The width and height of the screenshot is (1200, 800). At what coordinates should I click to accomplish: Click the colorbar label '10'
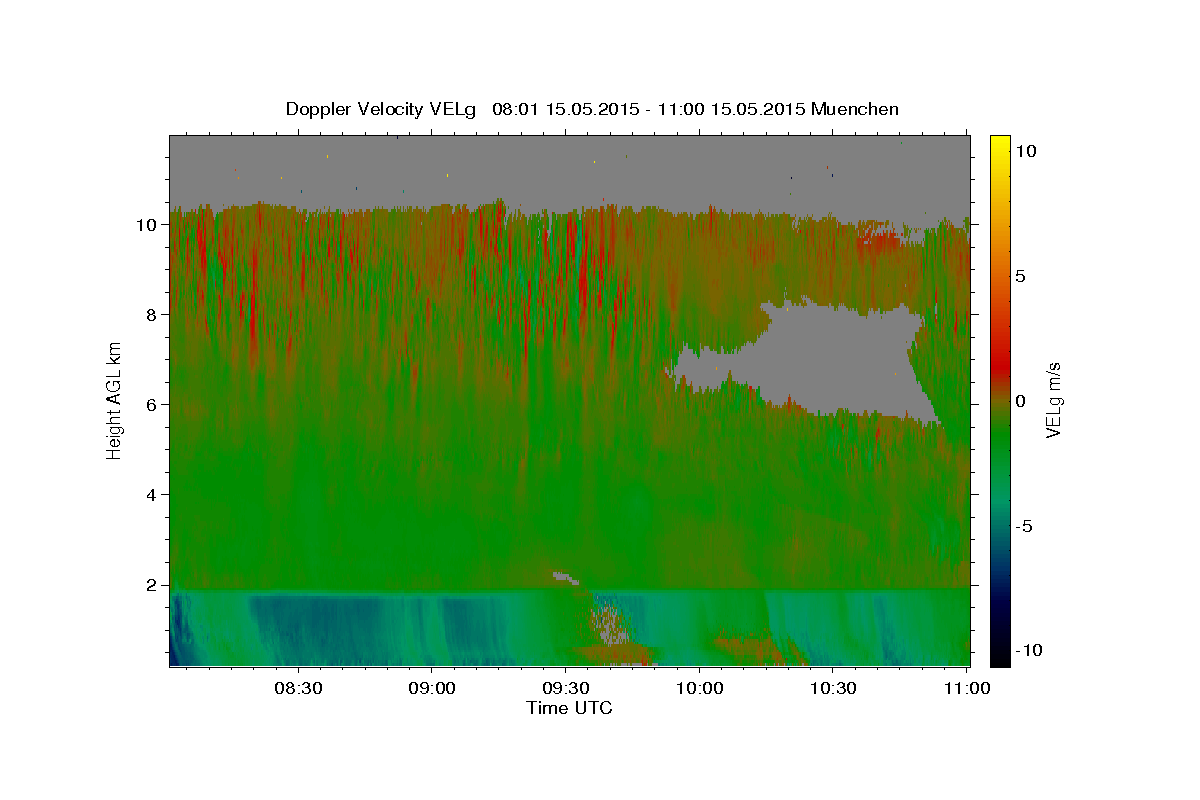point(1026,151)
